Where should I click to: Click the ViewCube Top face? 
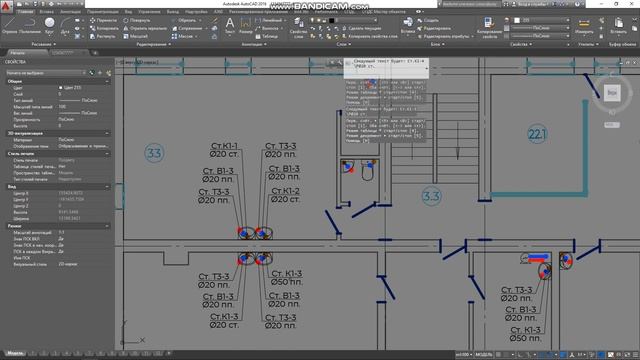click(612, 93)
